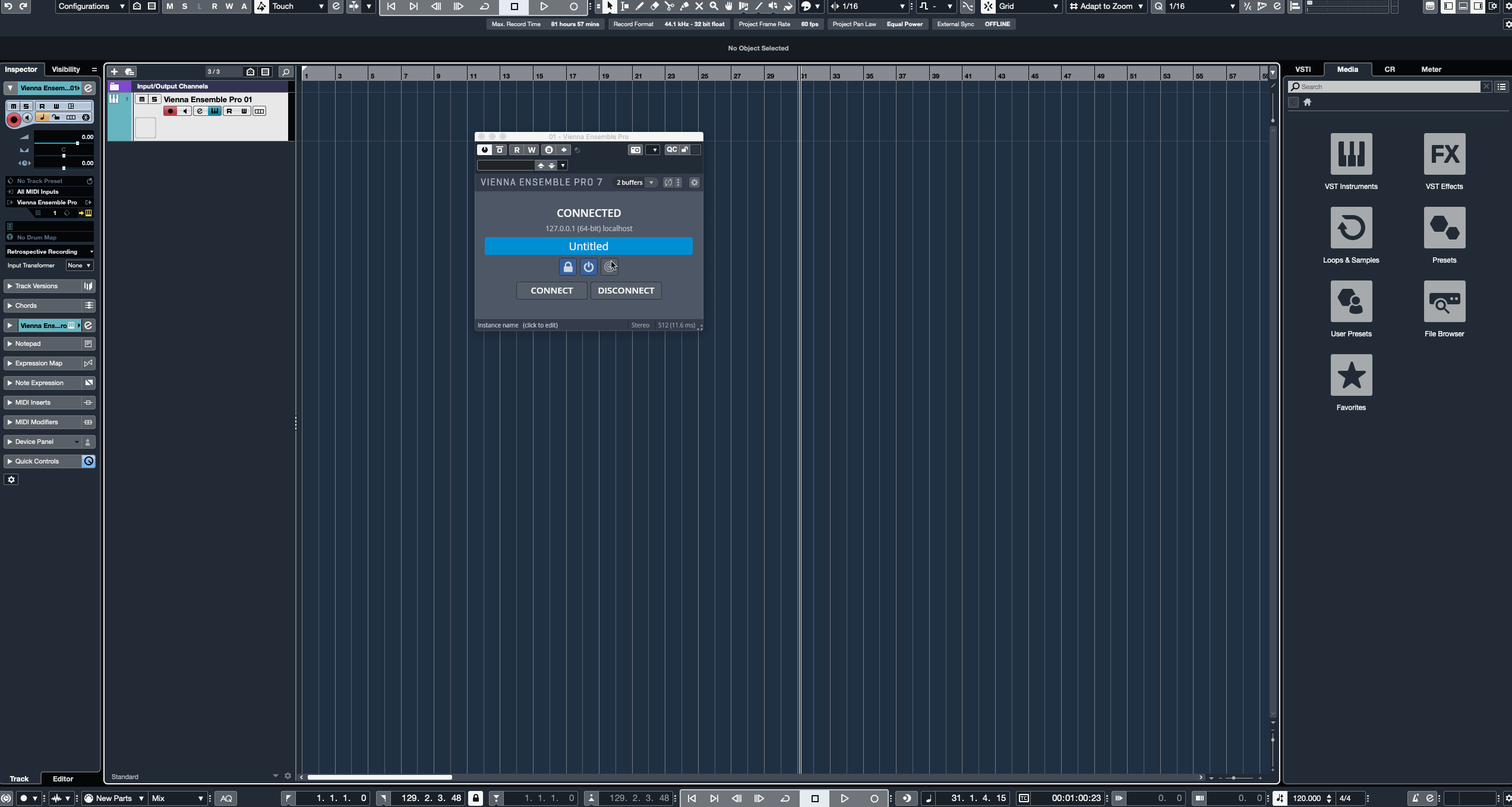Select the Draw pencil tool
Screen dimensions: 1512x807
click(x=640, y=7)
